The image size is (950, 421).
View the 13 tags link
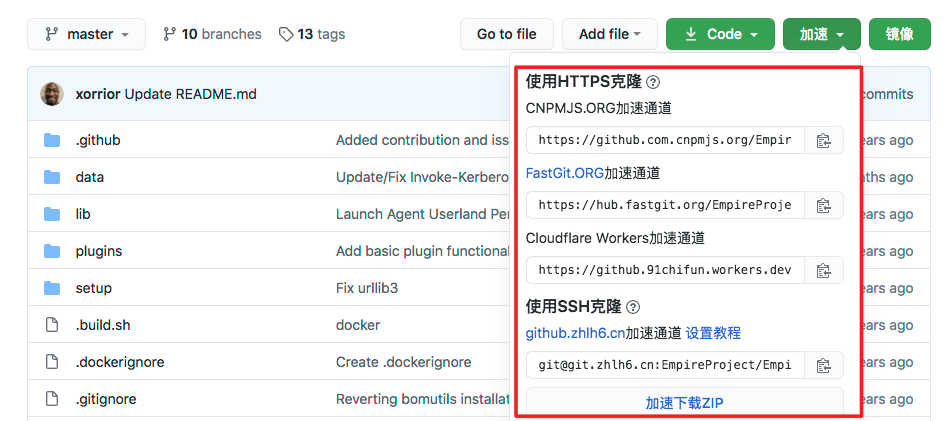point(312,34)
